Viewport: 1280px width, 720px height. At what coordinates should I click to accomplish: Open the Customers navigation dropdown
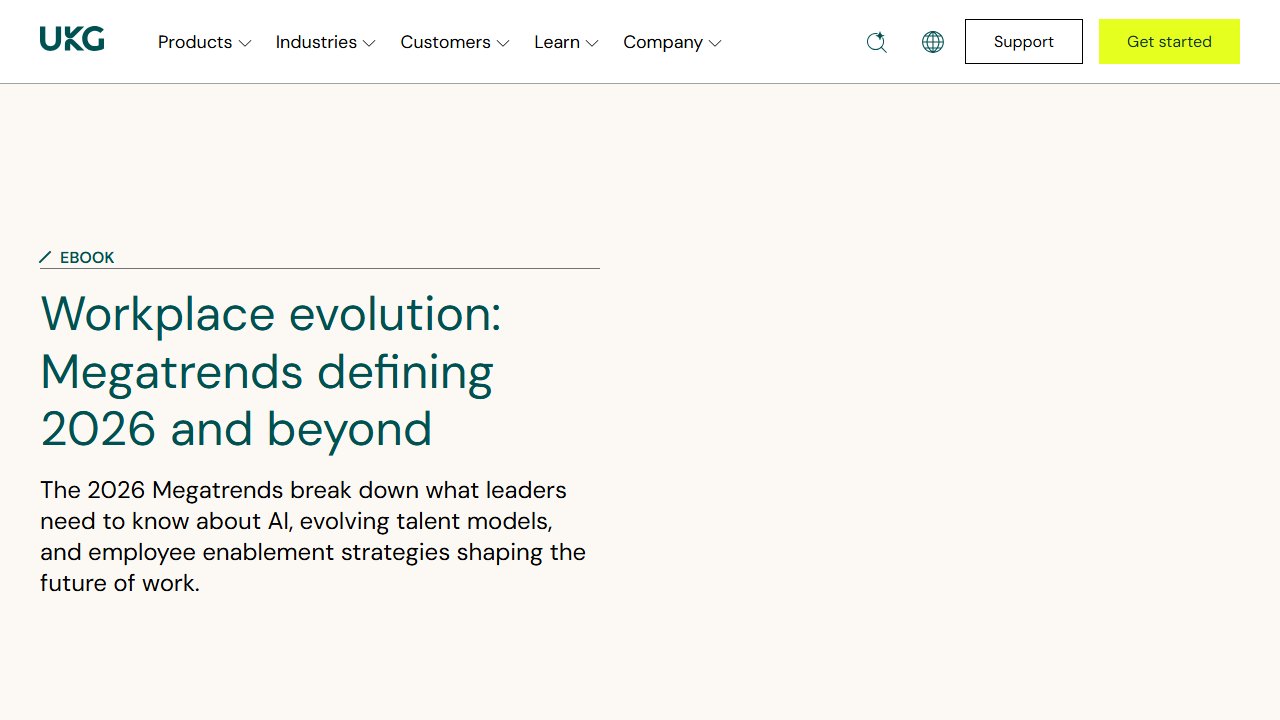(x=455, y=42)
